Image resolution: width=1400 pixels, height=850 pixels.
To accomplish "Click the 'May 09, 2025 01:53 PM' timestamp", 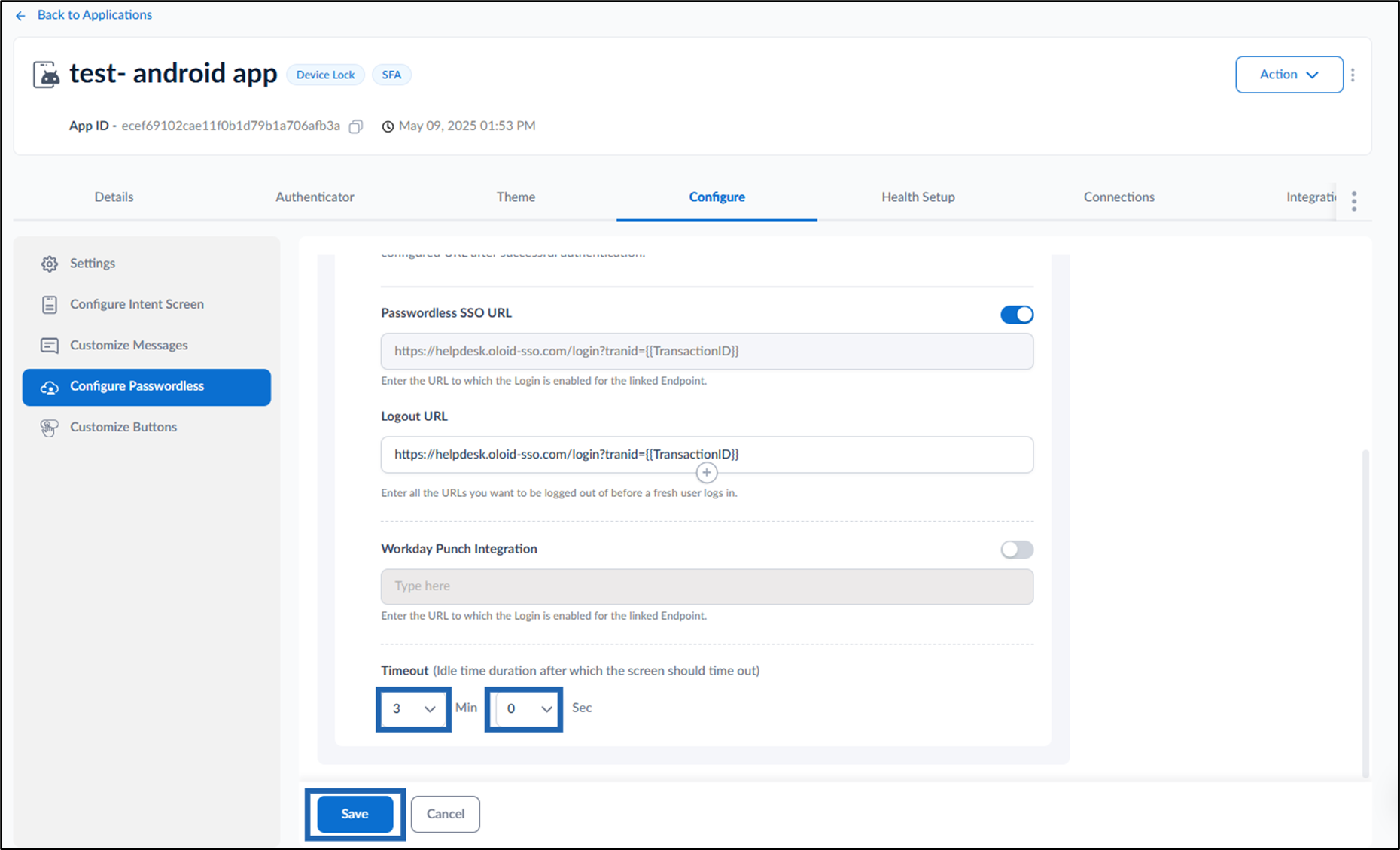I will [467, 126].
